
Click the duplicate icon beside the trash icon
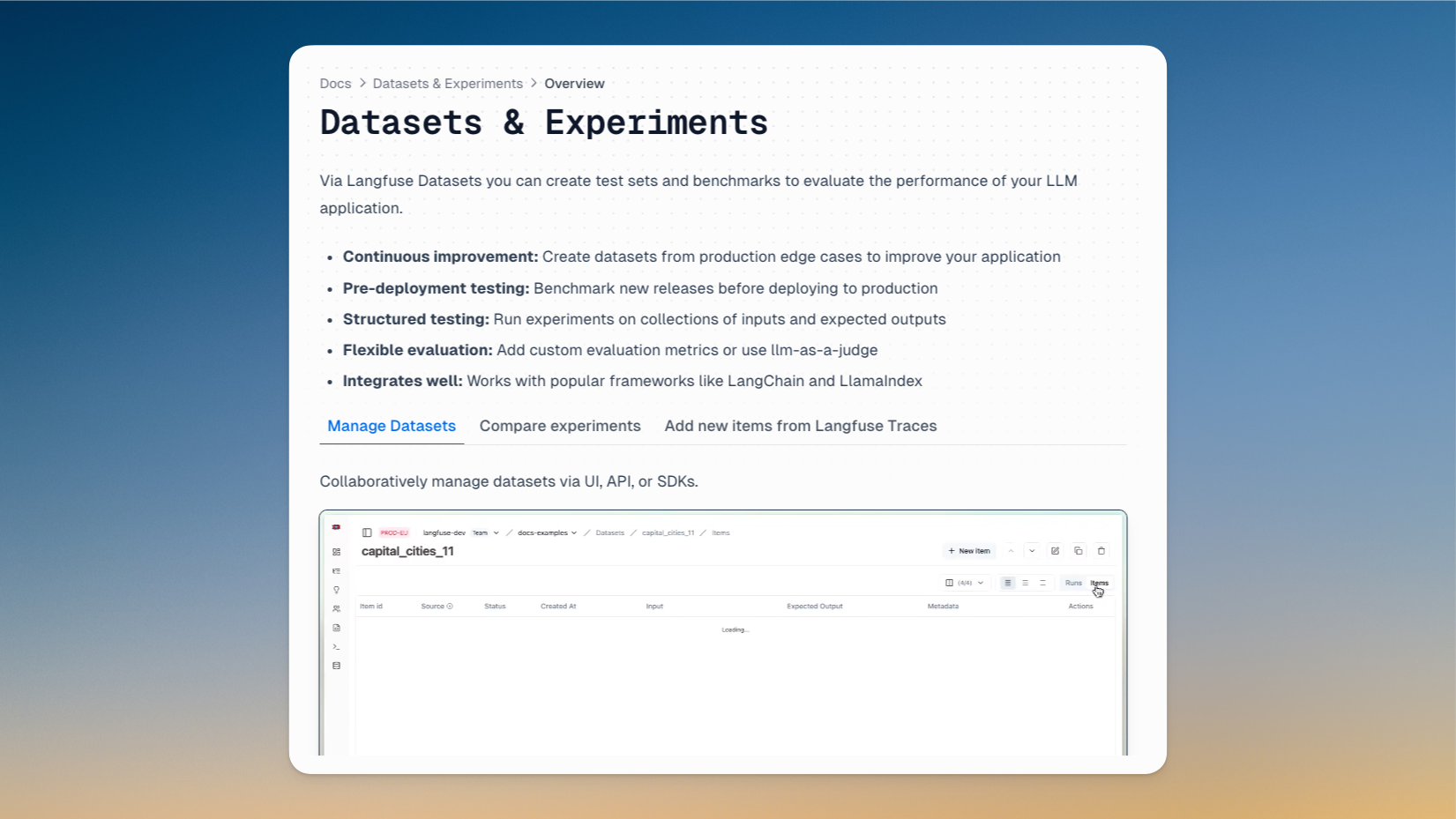tap(1079, 551)
